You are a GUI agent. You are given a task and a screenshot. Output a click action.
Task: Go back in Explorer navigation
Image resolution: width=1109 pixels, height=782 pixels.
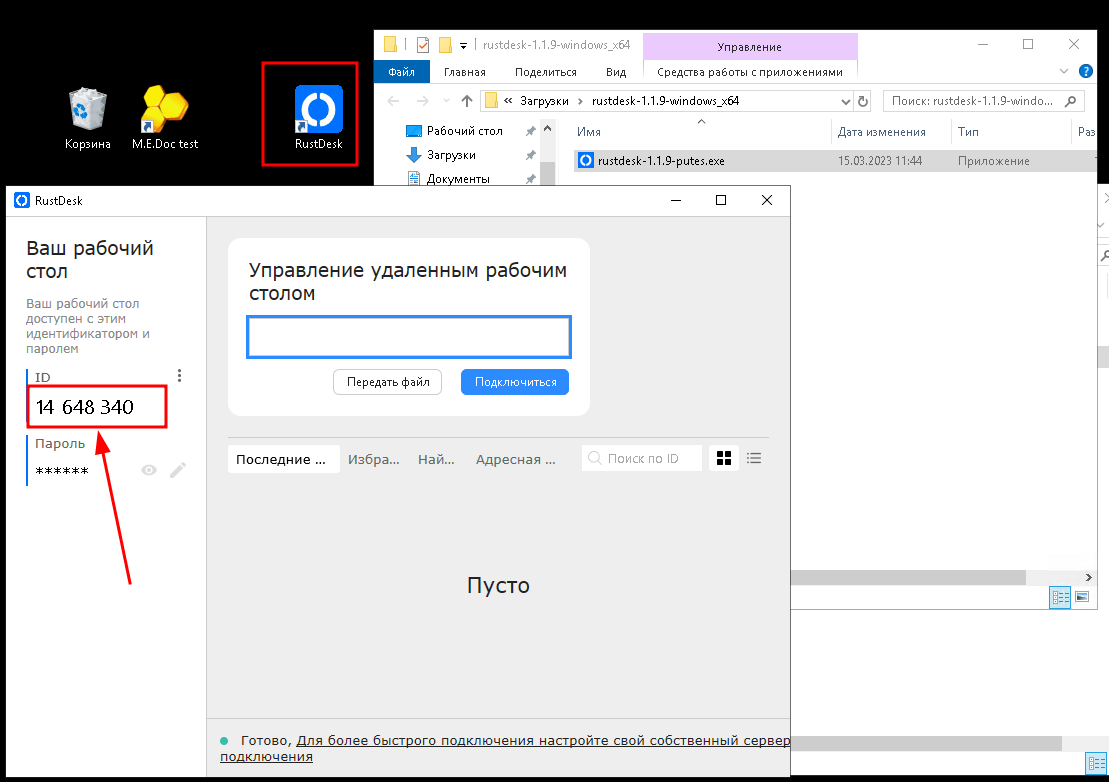(394, 101)
